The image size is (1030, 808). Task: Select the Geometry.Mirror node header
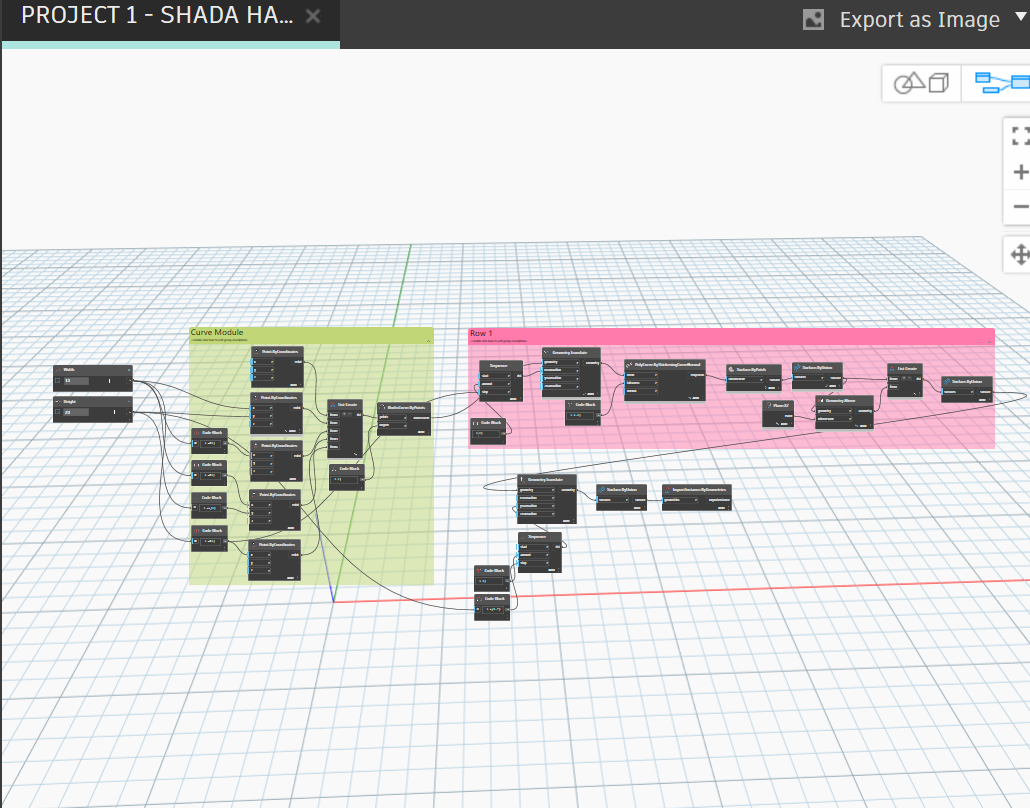[845, 401]
